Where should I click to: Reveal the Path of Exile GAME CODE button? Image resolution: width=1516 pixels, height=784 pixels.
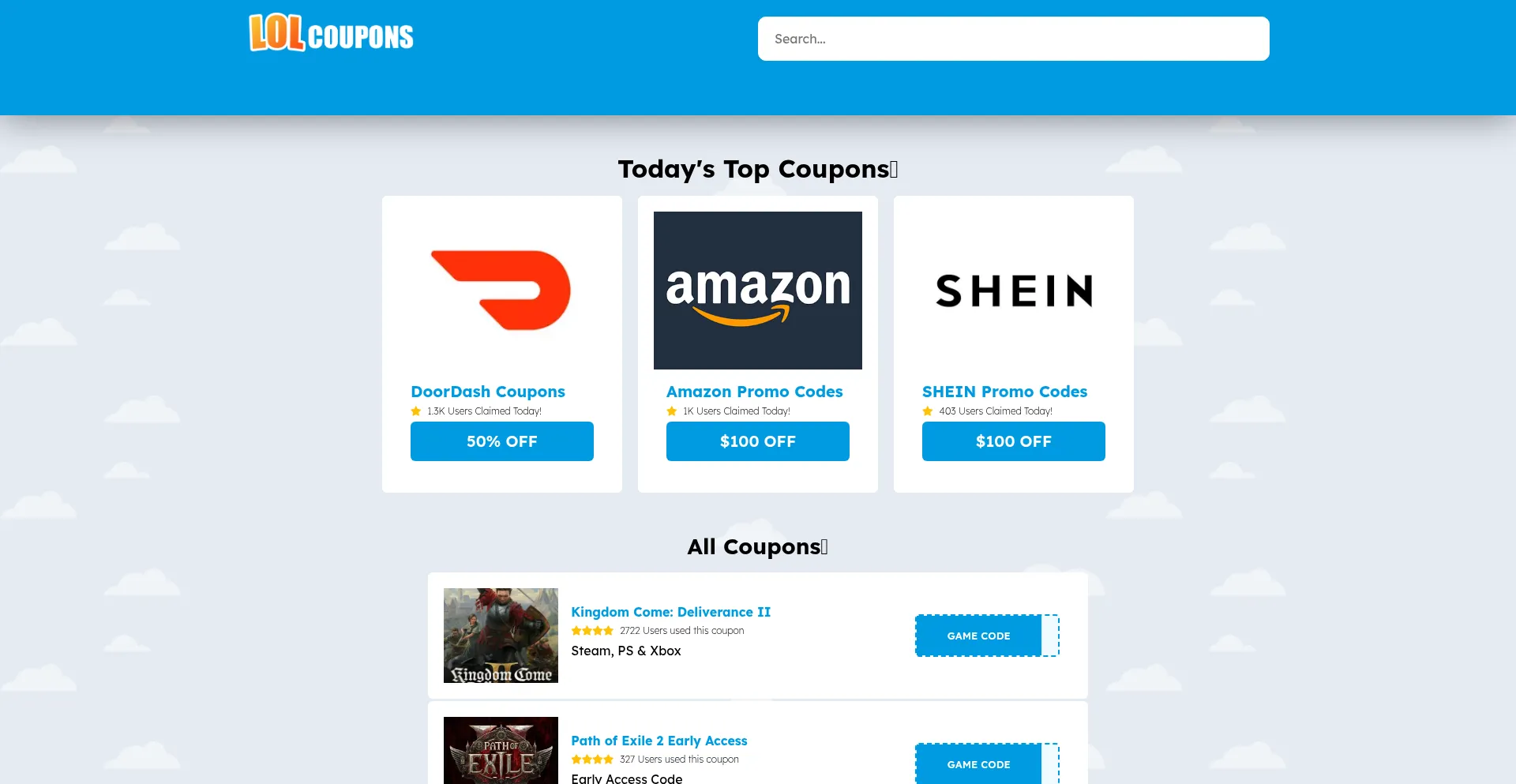click(987, 763)
